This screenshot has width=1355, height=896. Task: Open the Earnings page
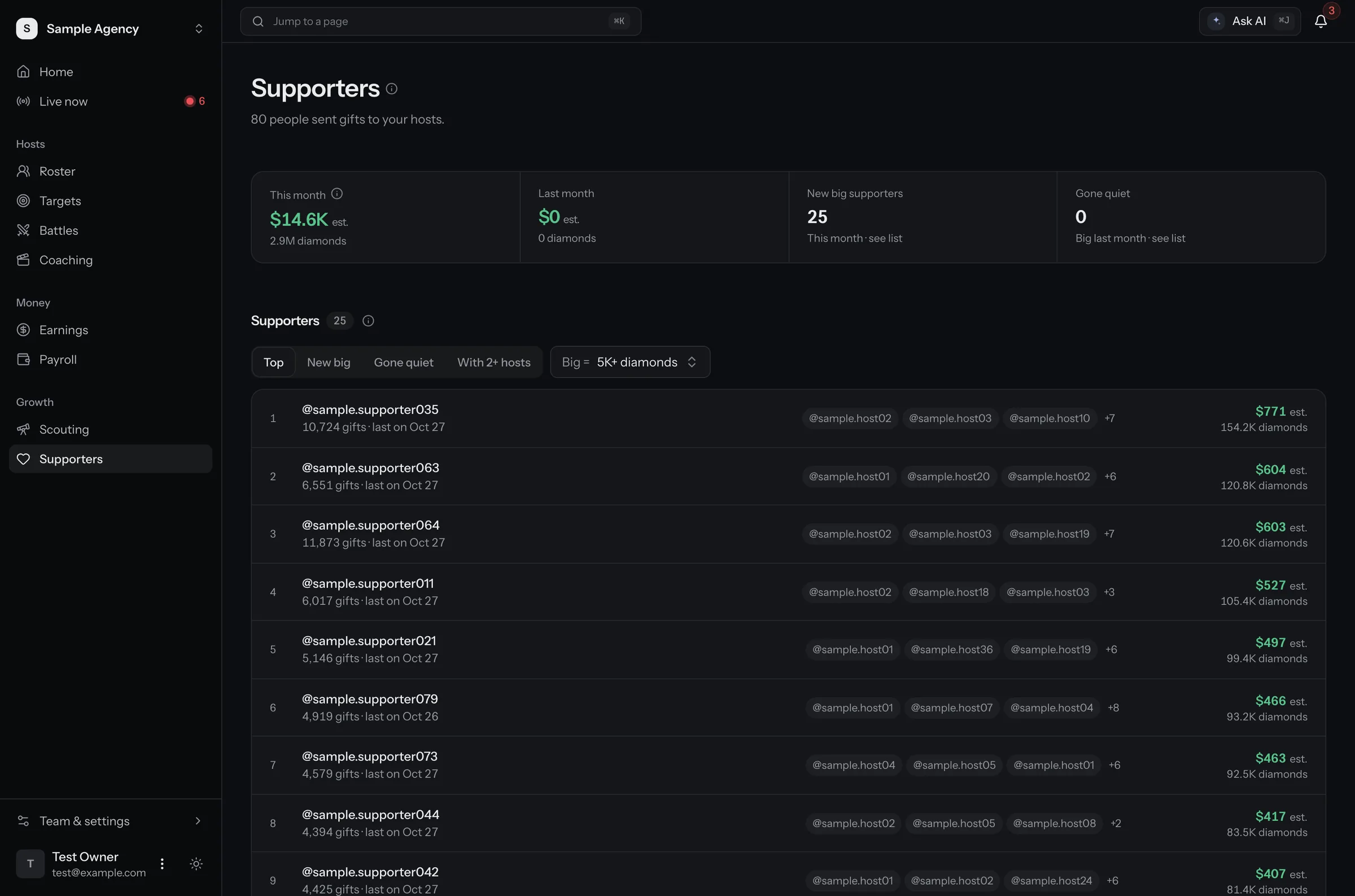(x=110, y=330)
